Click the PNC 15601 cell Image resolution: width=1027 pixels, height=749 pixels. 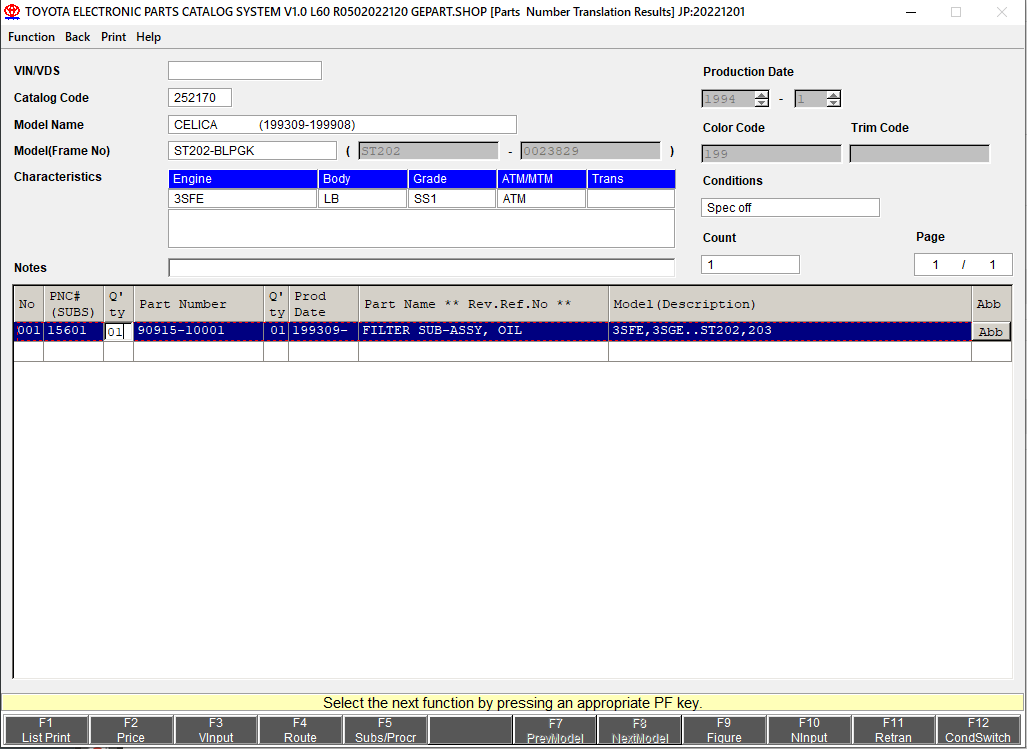tap(73, 331)
